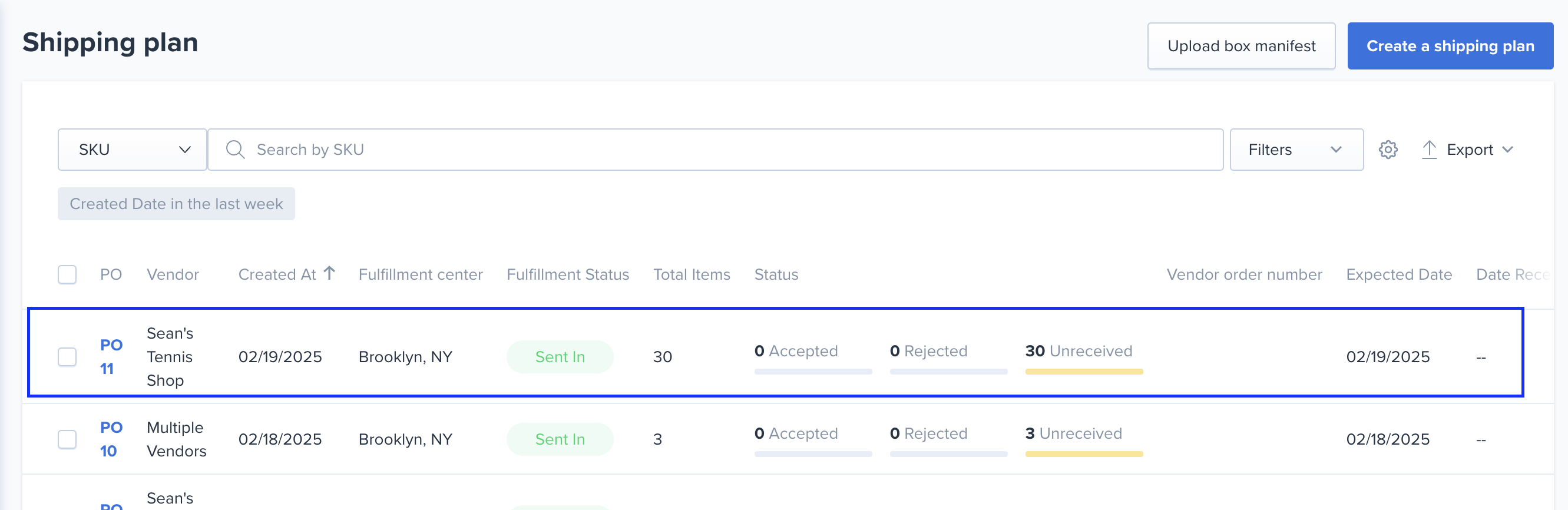
Task: Click Upload box manifest button
Action: [1241, 47]
